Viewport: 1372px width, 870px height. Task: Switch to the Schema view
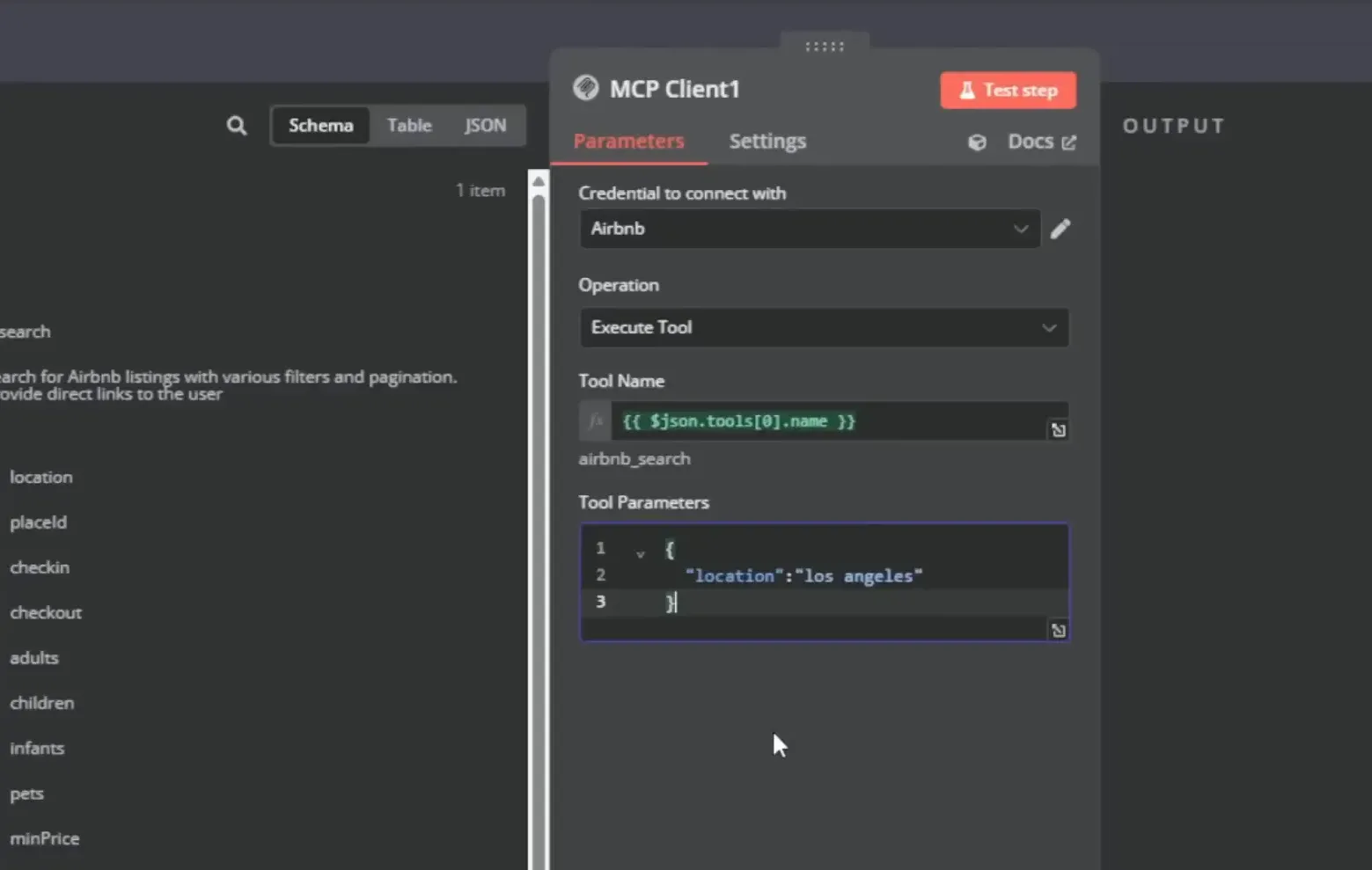coord(321,125)
